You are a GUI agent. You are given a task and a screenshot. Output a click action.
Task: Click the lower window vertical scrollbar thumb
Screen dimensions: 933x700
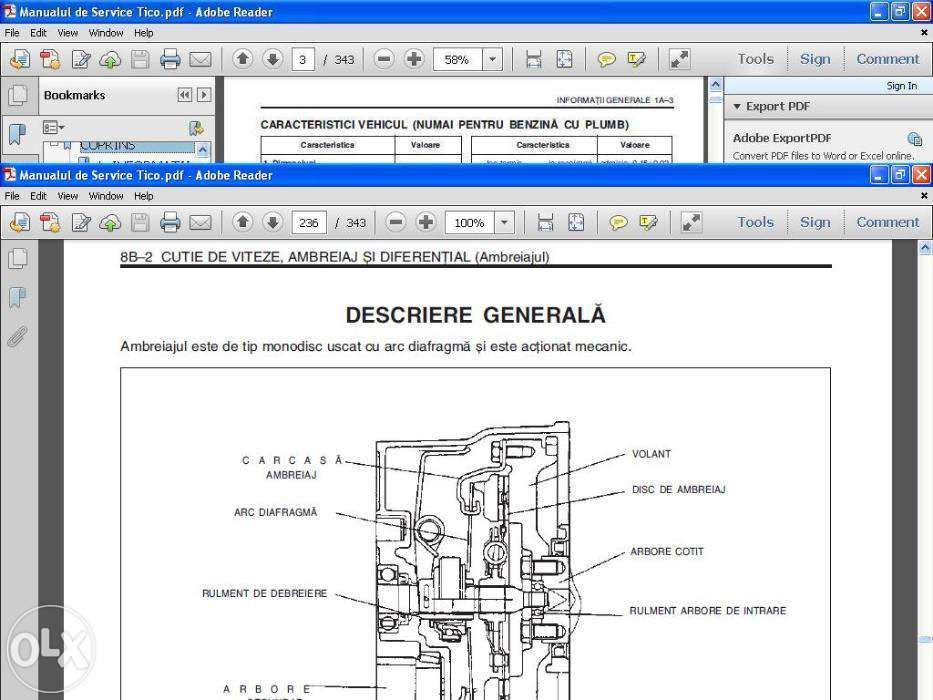pyautogui.click(x=925, y=639)
